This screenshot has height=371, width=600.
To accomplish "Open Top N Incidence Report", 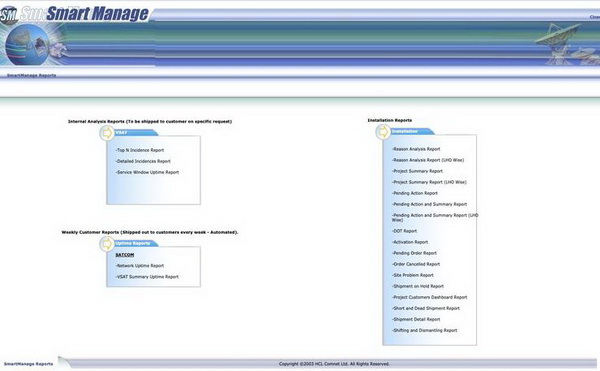I will pyautogui.click(x=140, y=150).
